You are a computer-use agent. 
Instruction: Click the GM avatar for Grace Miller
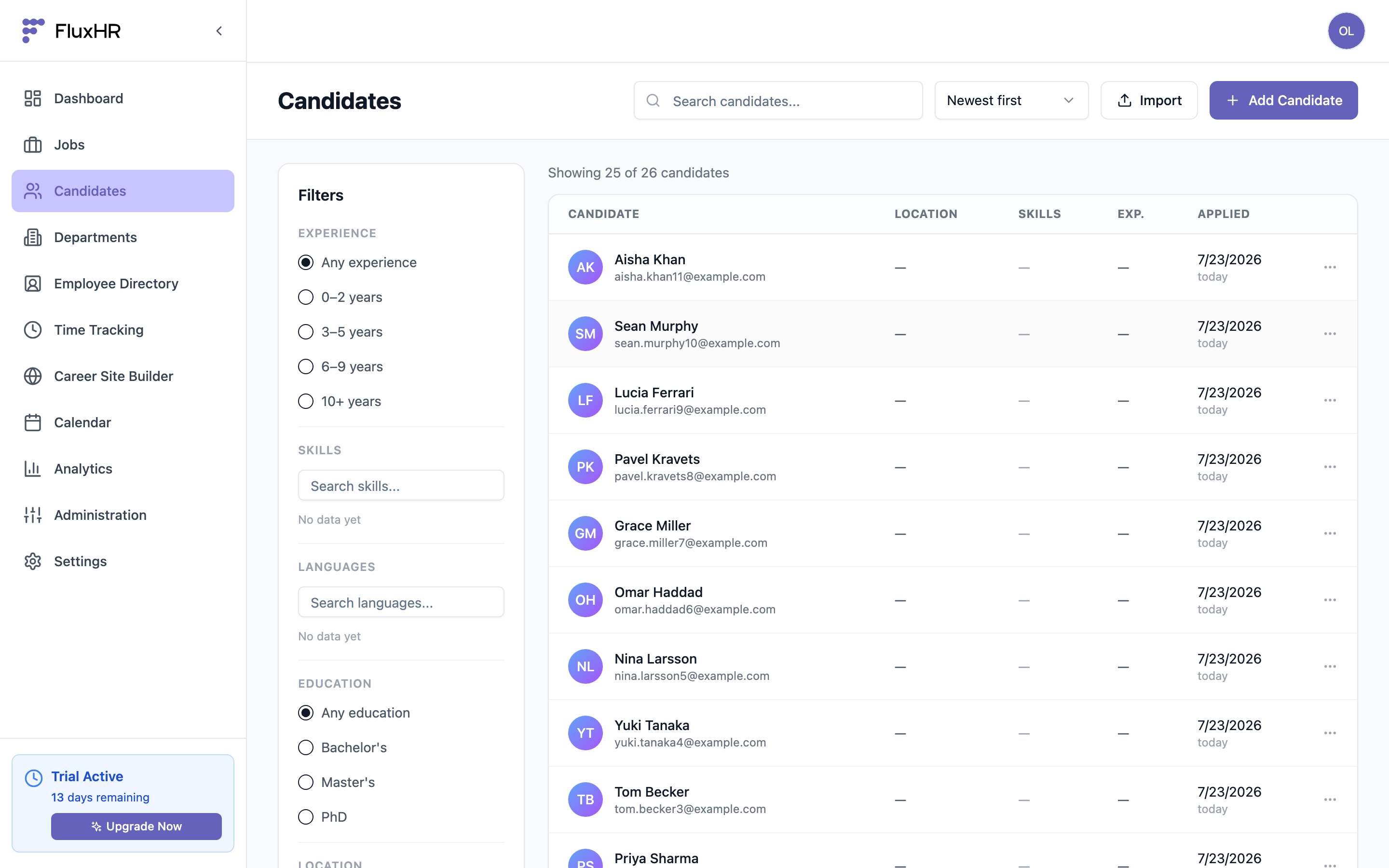tap(586, 533)
